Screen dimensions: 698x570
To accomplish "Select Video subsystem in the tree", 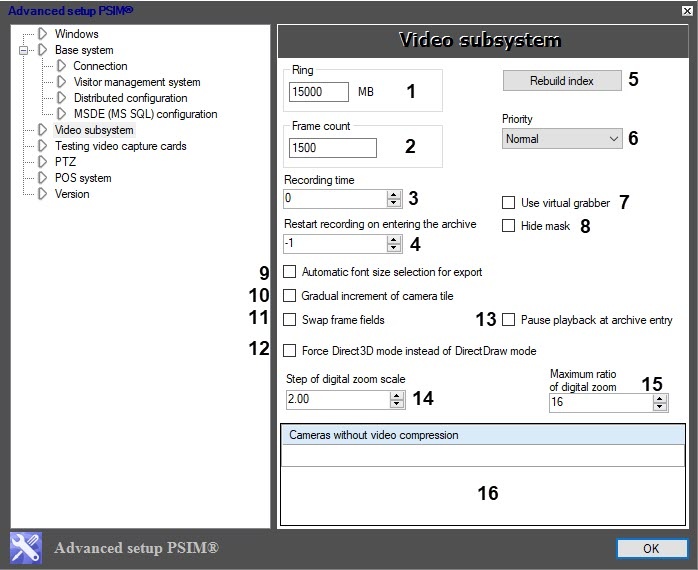I will (94, 130).
